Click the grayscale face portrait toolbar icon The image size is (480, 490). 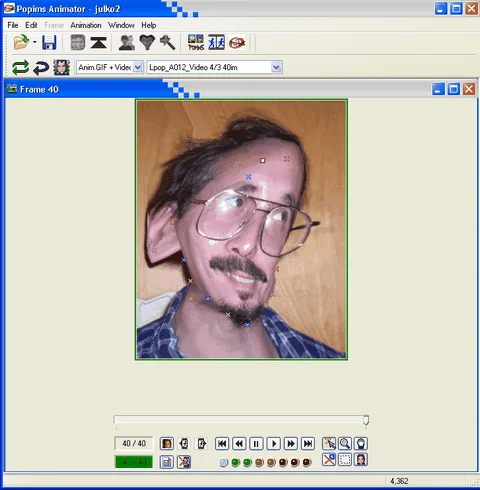[x=78, y=43]
